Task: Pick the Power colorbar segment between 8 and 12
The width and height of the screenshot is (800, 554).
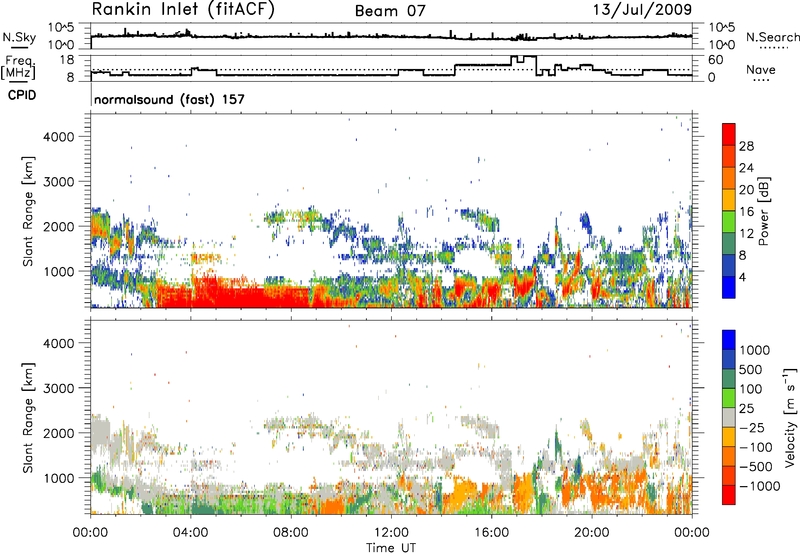Action: tap(729, 244)
